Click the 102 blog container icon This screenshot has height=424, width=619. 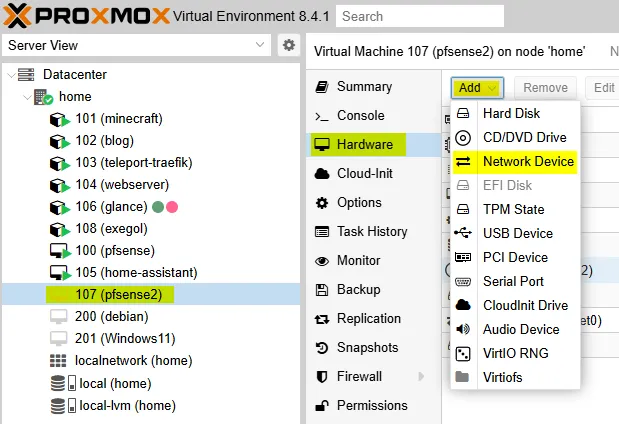pos(59,141)
